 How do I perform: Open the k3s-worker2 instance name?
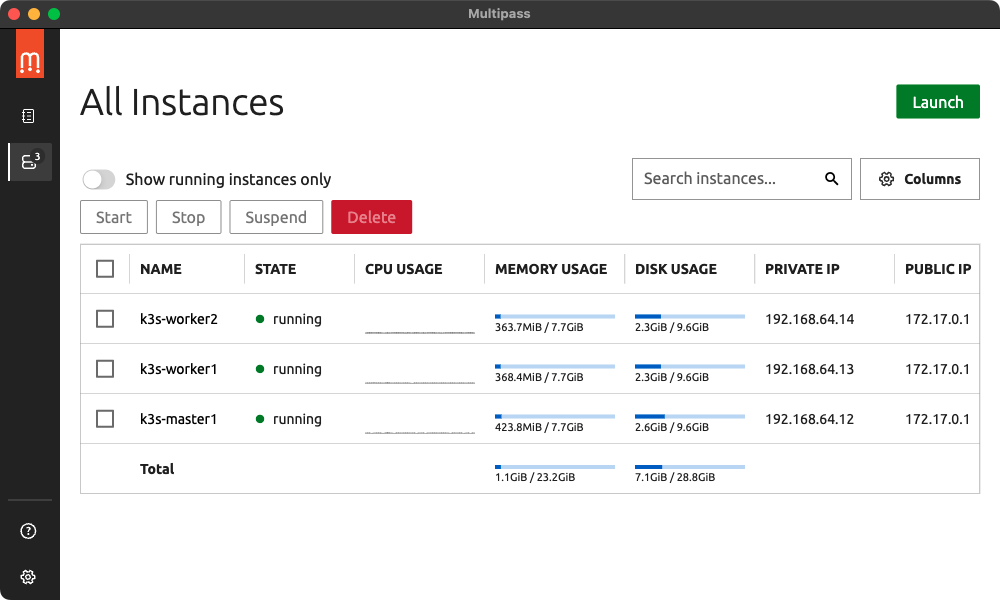tap(179, 319)
